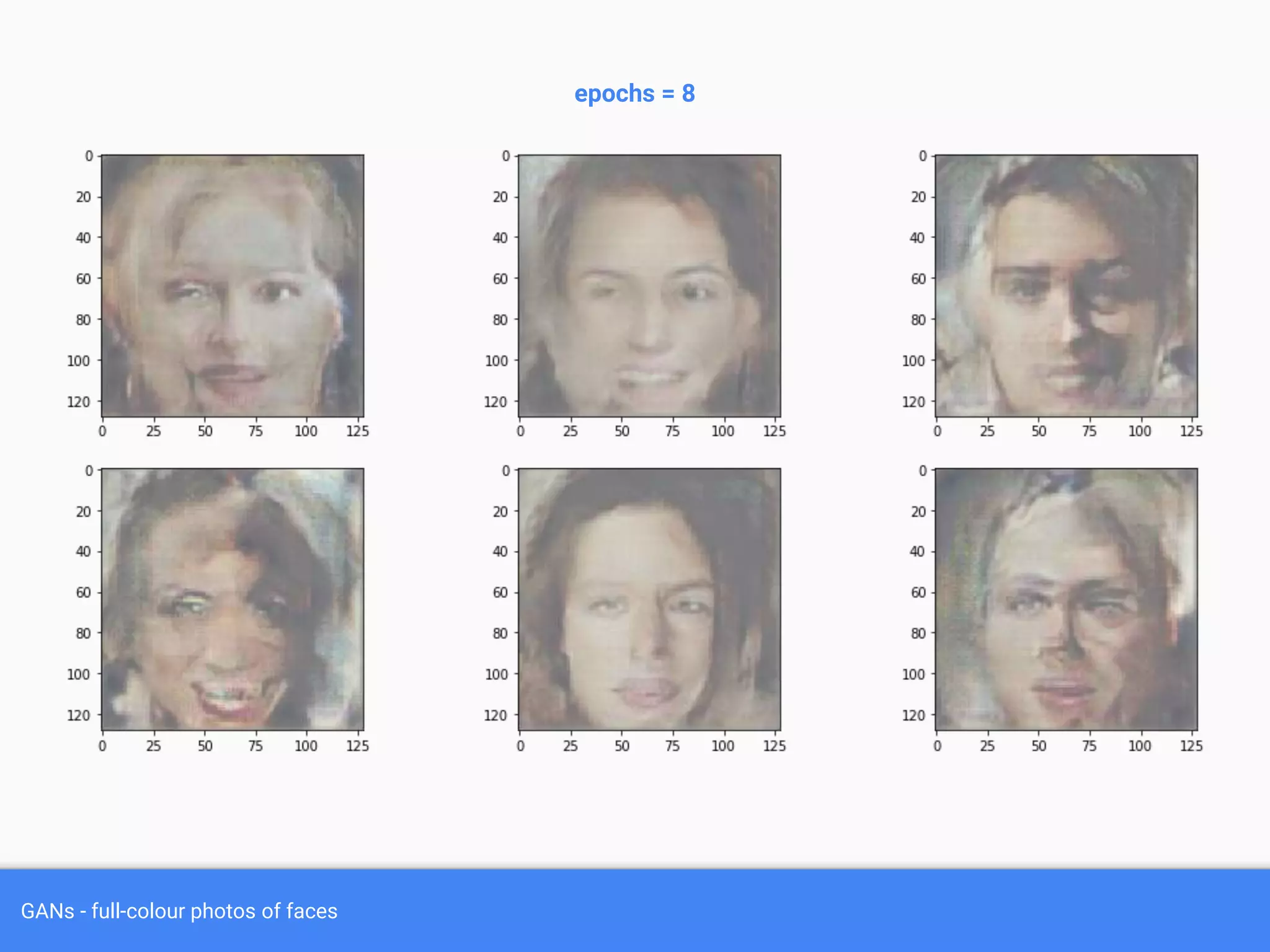This screenshot has width=1270, height=952.
Task: Click the top-middle generated face image
Action: (649, 286)
